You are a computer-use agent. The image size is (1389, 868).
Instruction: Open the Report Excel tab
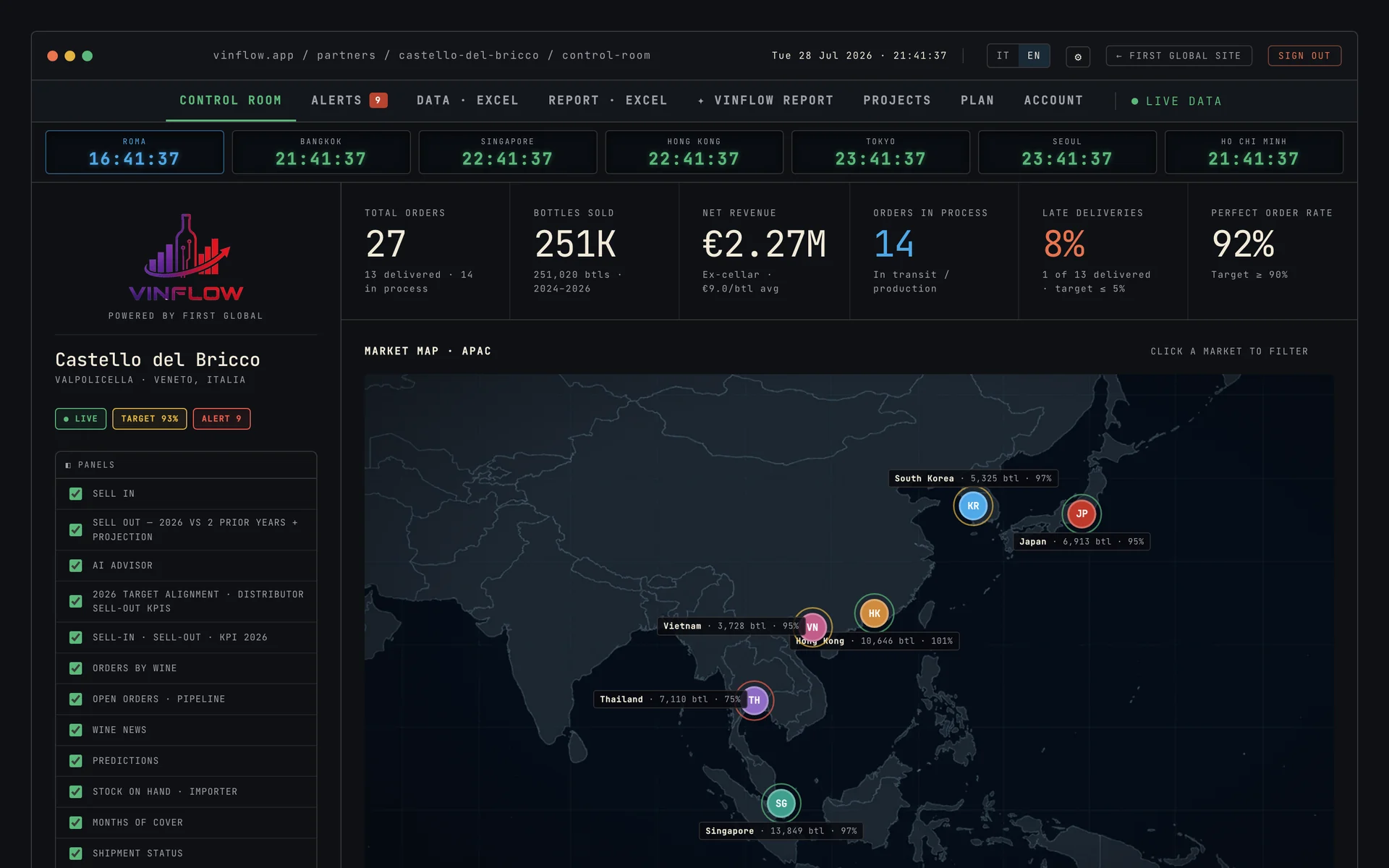tap(608, 101)
